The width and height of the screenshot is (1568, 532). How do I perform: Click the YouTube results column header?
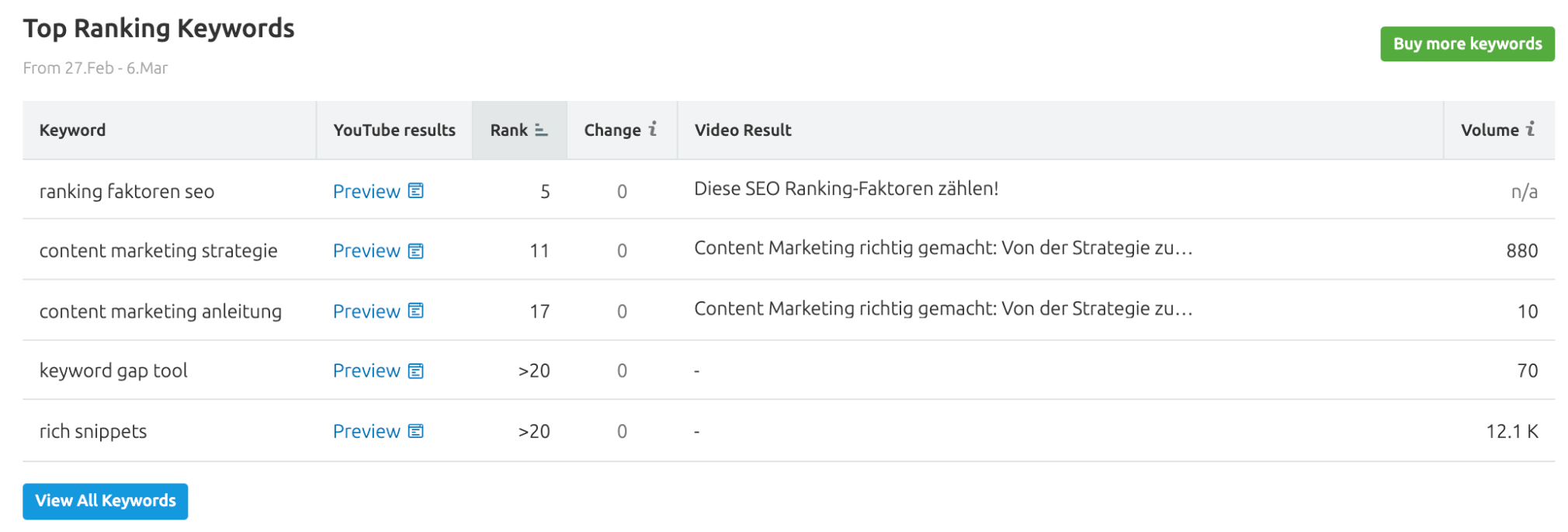[394, 130]
